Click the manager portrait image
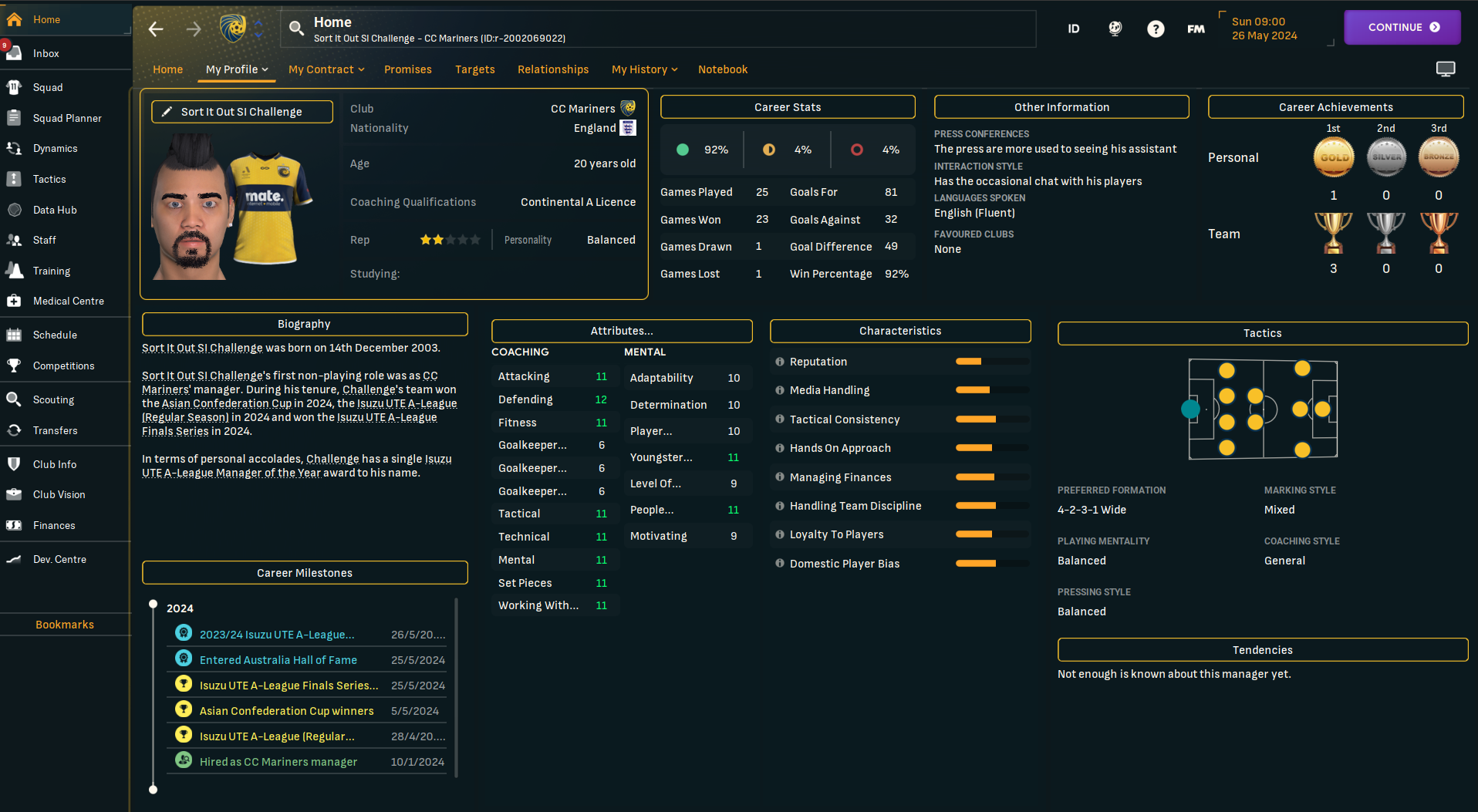The height and width of the screenshot is (812, 1478). [x=192, y=208]
